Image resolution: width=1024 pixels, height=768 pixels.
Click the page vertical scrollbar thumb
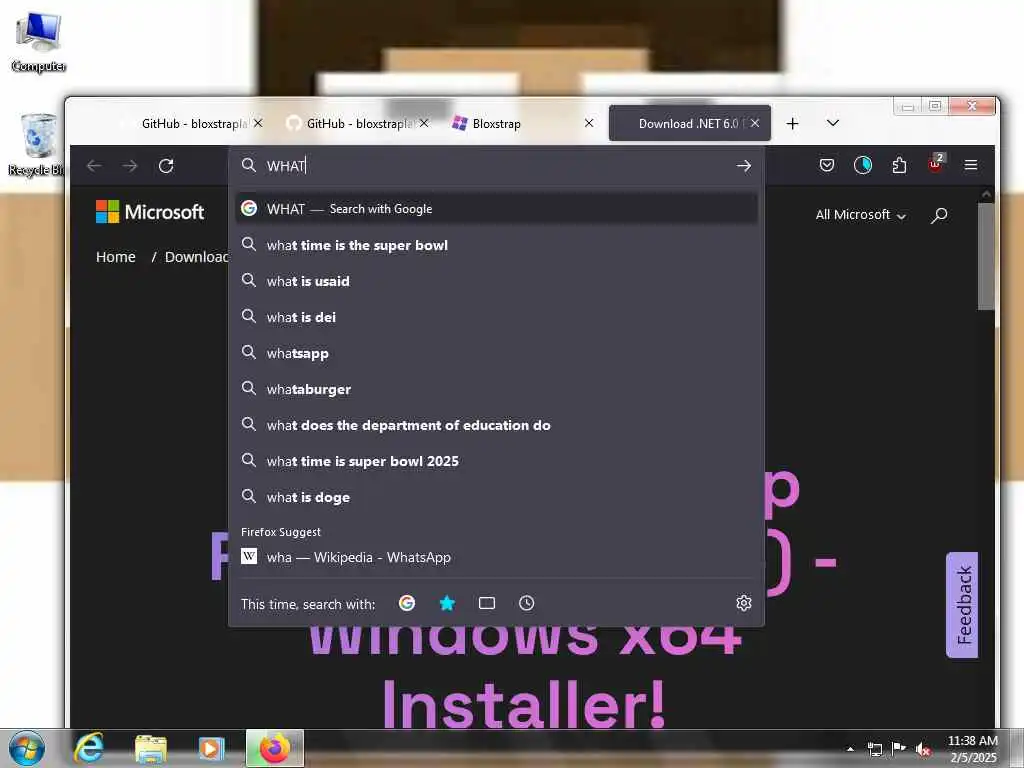click(986, 256)
